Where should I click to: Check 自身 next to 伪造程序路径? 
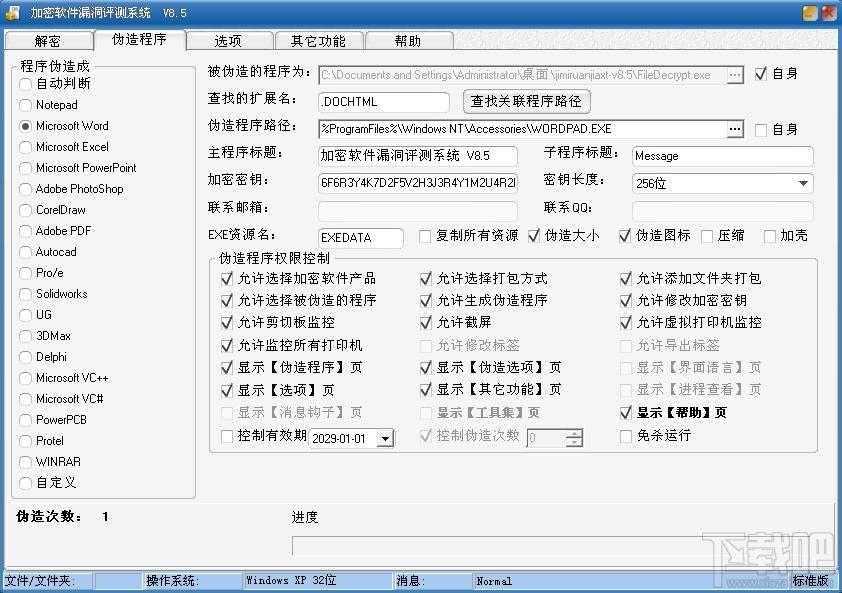(761, 130)
